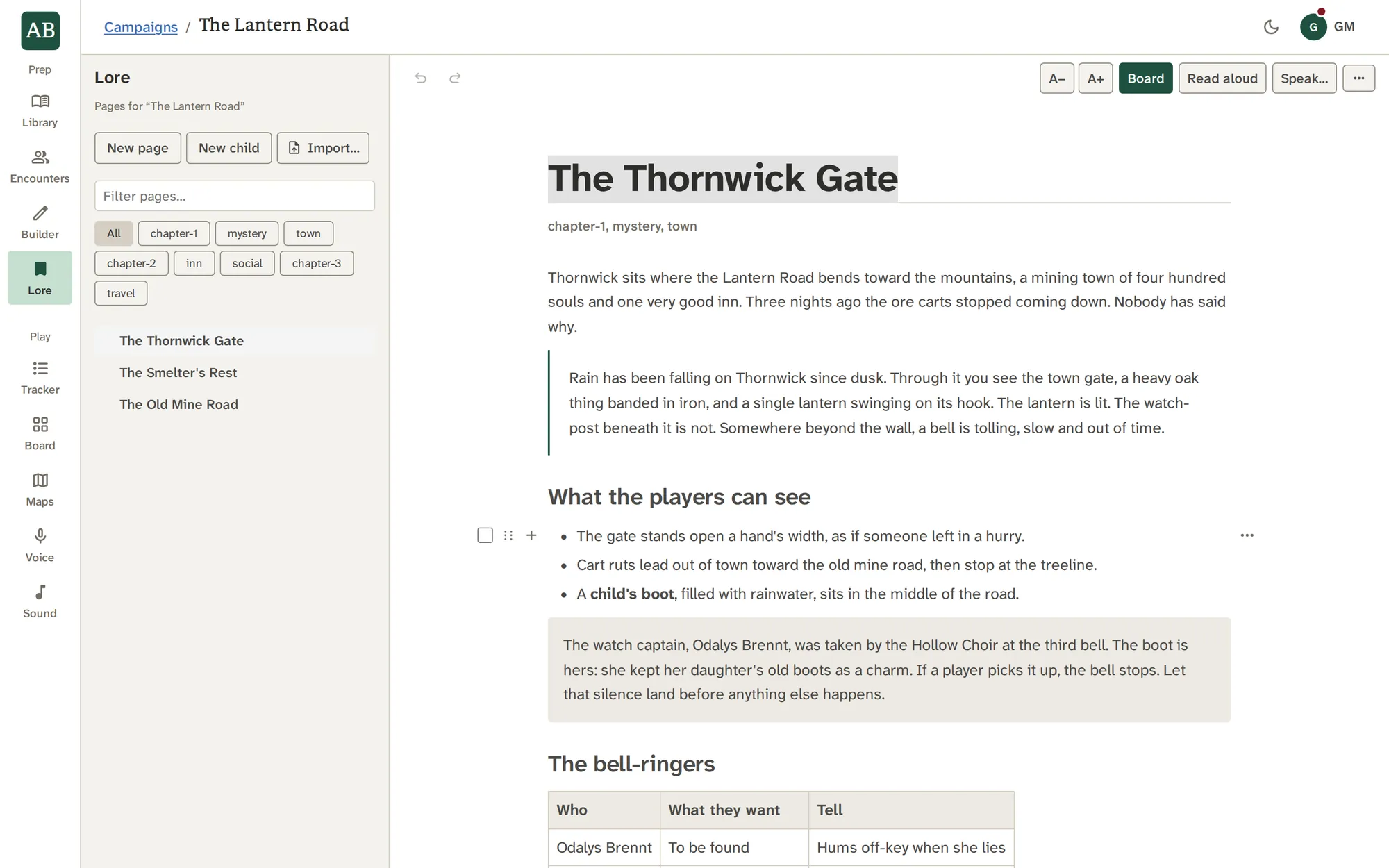
Task: Open the editor toolbar more-options menu
Action: 1358,78
